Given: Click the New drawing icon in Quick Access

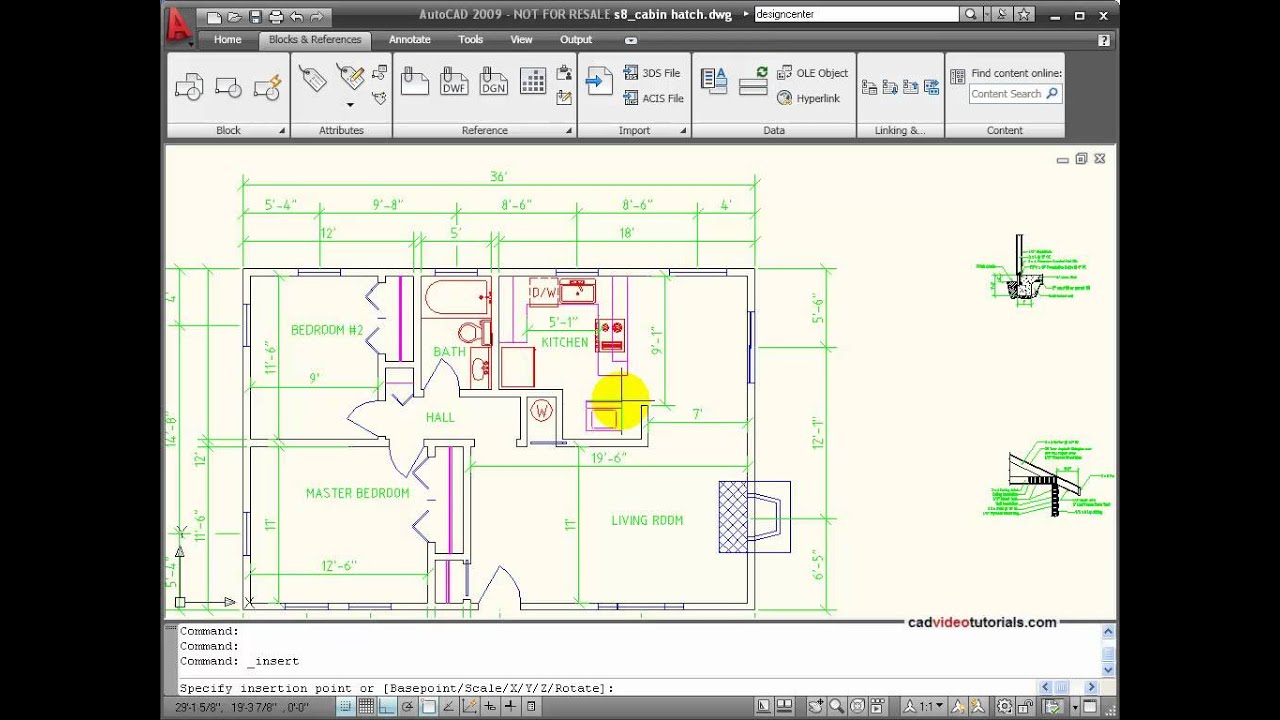Looking at the screenshot, I should click(215, 16).
